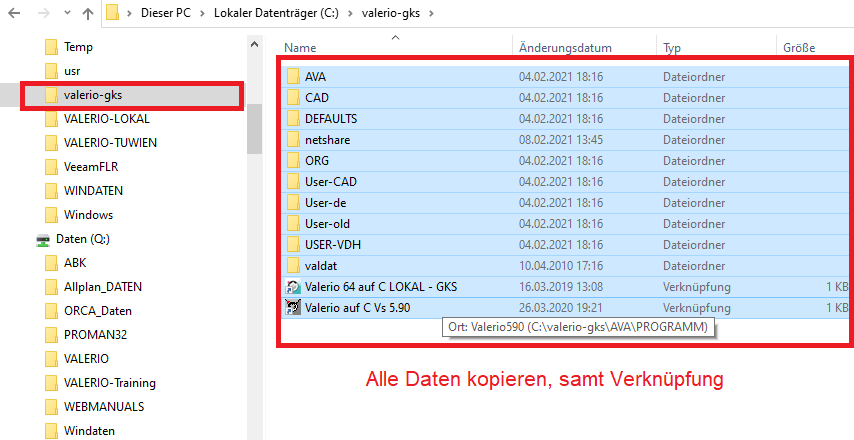Open ORCA_Daten folder in the sidebar
854x440 pixels.
tap(98, 310)
